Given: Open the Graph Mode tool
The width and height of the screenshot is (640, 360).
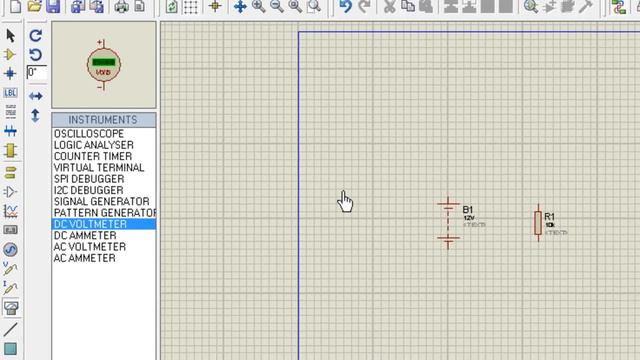Looking at the screenshot, I should 10,211.
